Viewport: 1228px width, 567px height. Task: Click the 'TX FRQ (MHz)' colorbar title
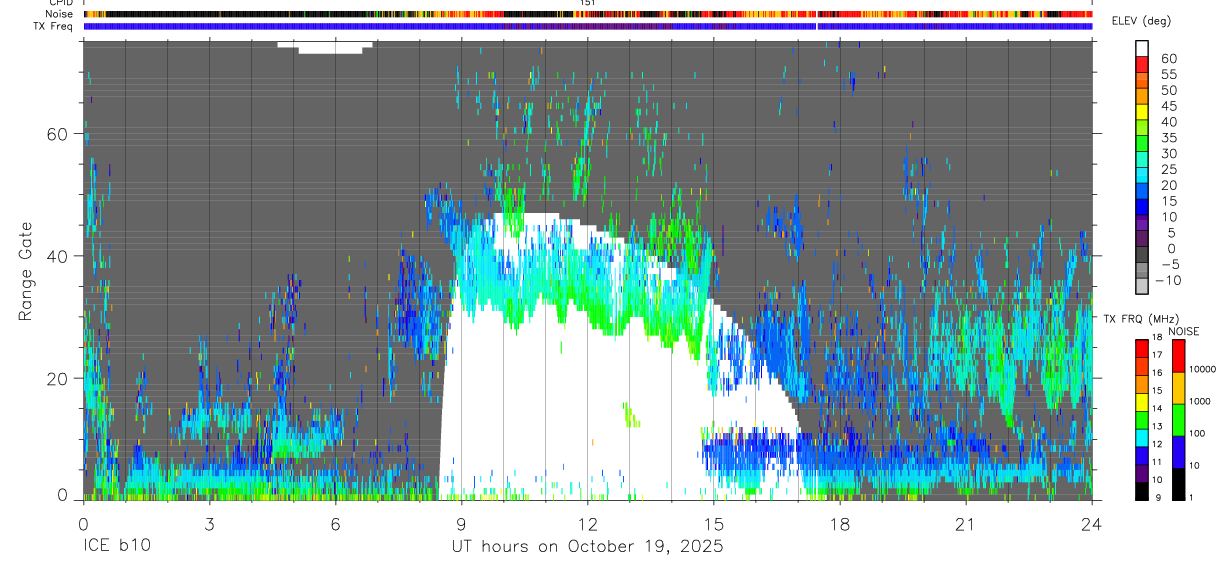(x=1140, y=319)
